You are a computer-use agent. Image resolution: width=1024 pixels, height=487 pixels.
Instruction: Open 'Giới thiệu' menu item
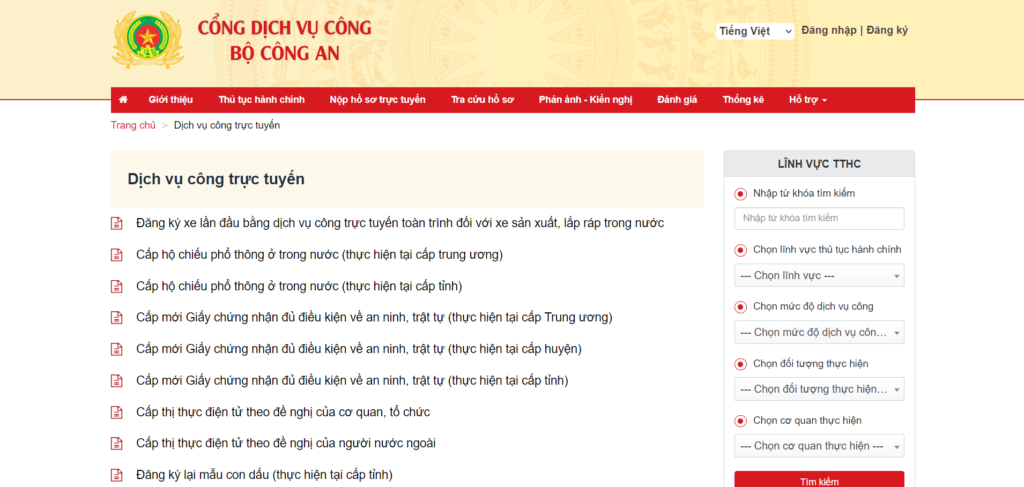pos(170,100)
